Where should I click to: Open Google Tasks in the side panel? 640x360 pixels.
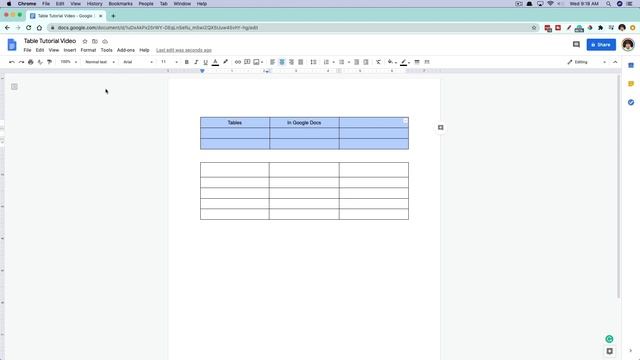pos(631,102)
